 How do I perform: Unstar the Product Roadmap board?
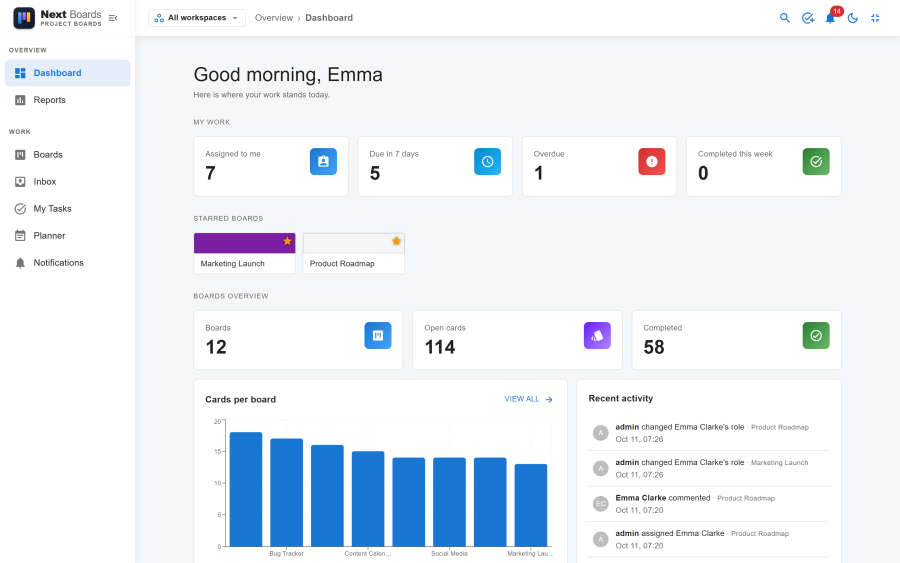[396, 241]
